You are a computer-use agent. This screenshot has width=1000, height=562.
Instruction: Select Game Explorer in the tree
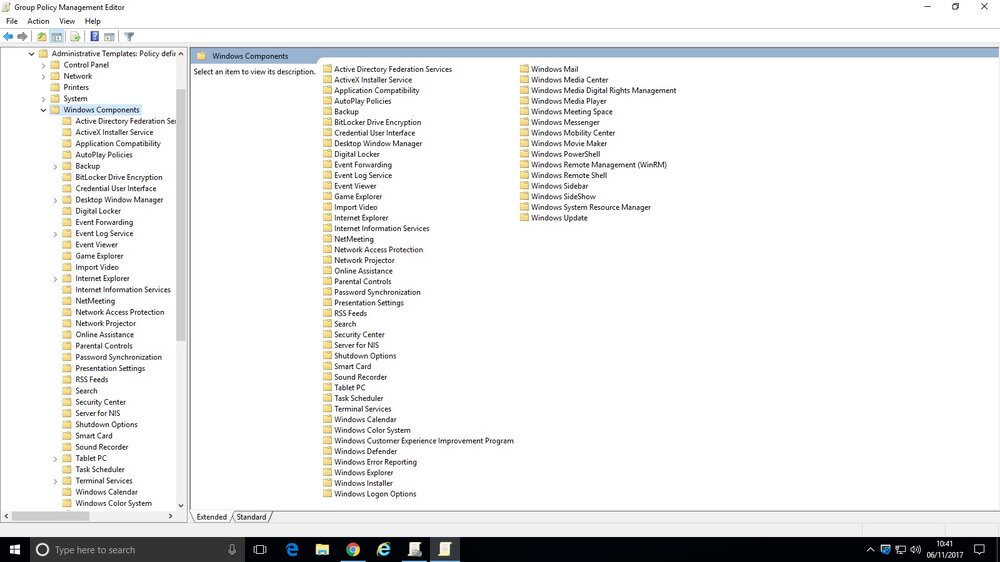point(99,256)
